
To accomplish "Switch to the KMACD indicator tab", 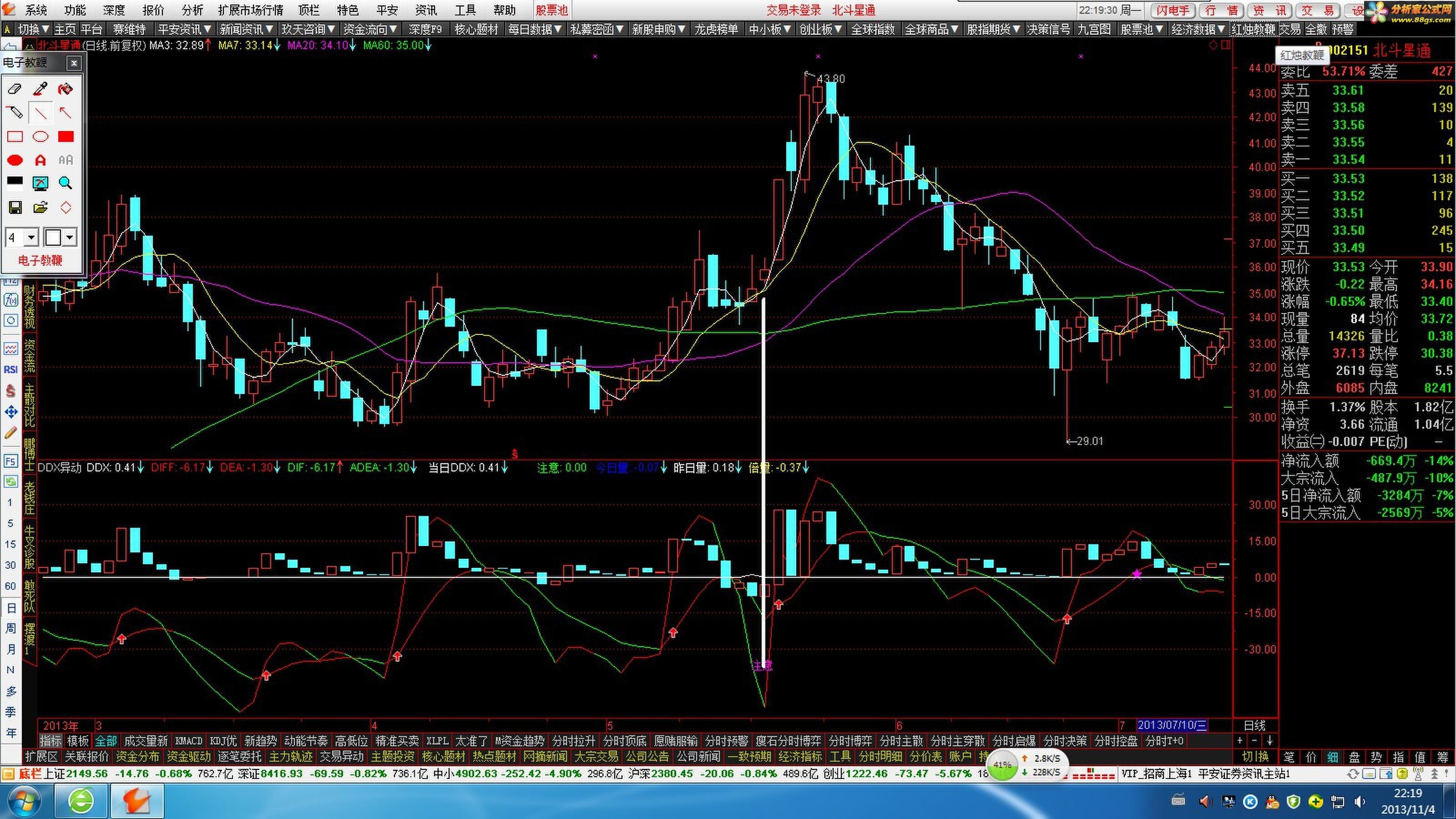I will (x=189, y=740).
